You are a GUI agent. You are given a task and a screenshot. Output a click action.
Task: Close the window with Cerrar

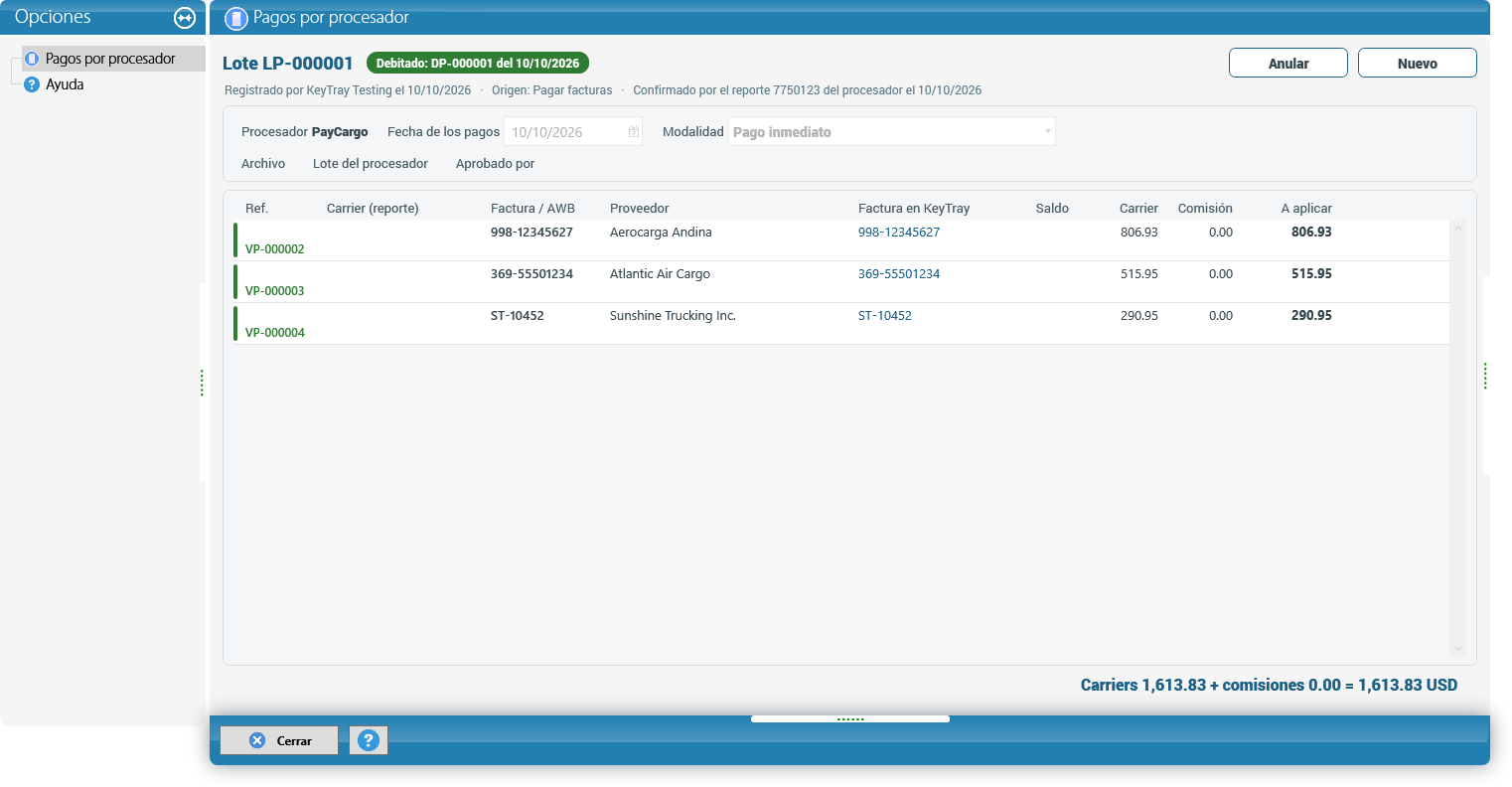(x=279, y=740)
